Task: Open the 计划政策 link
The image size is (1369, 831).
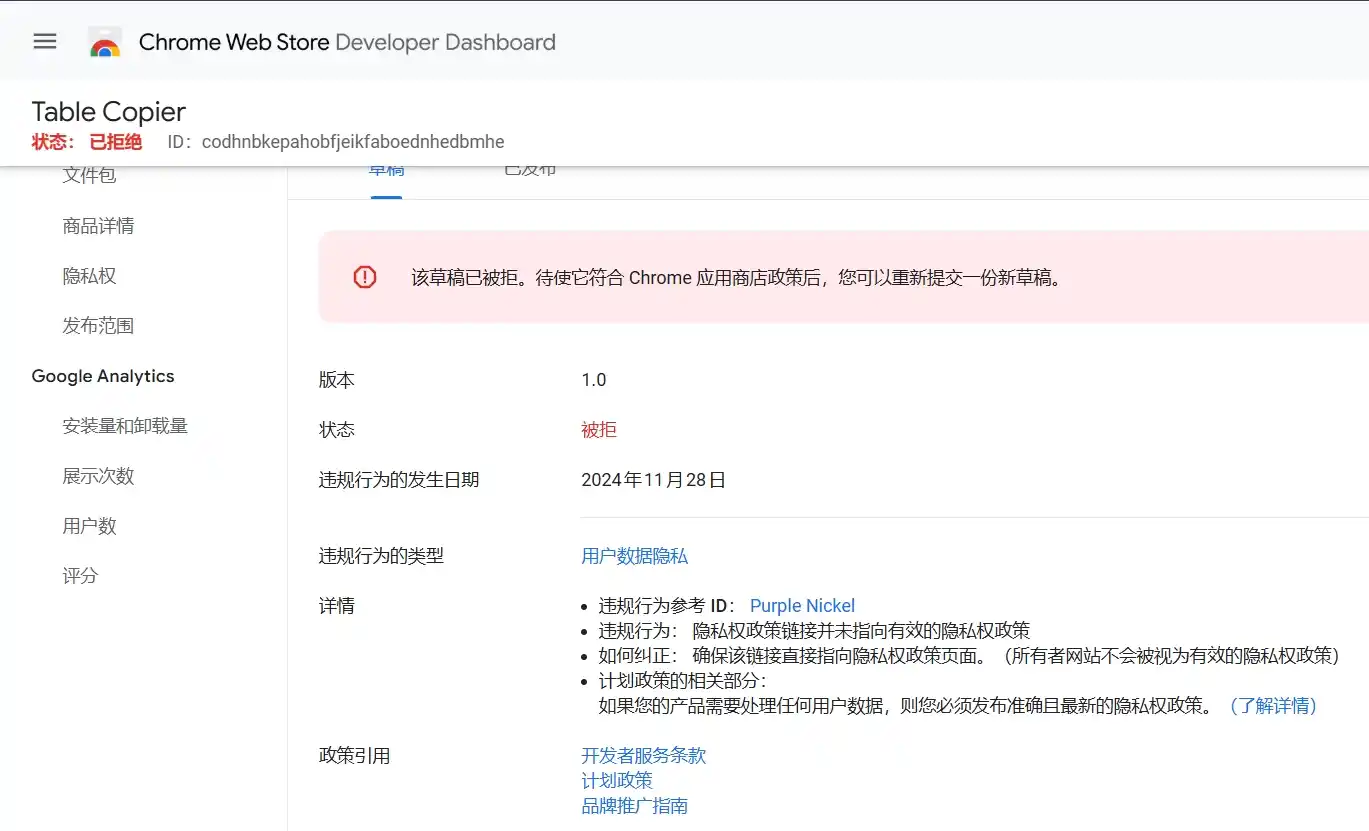Action: (x=617, y=781)
